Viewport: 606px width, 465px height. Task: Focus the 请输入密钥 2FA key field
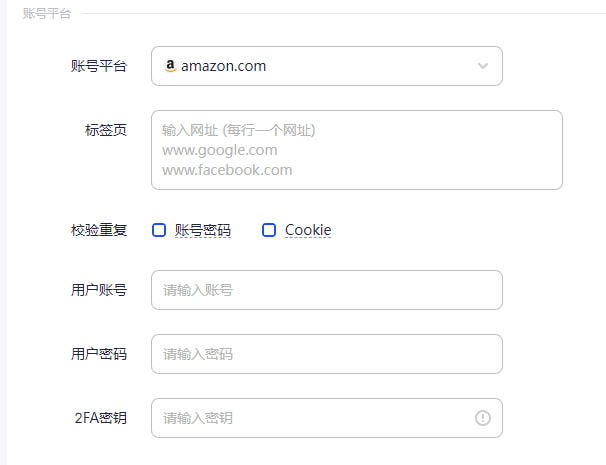point(310,418)
